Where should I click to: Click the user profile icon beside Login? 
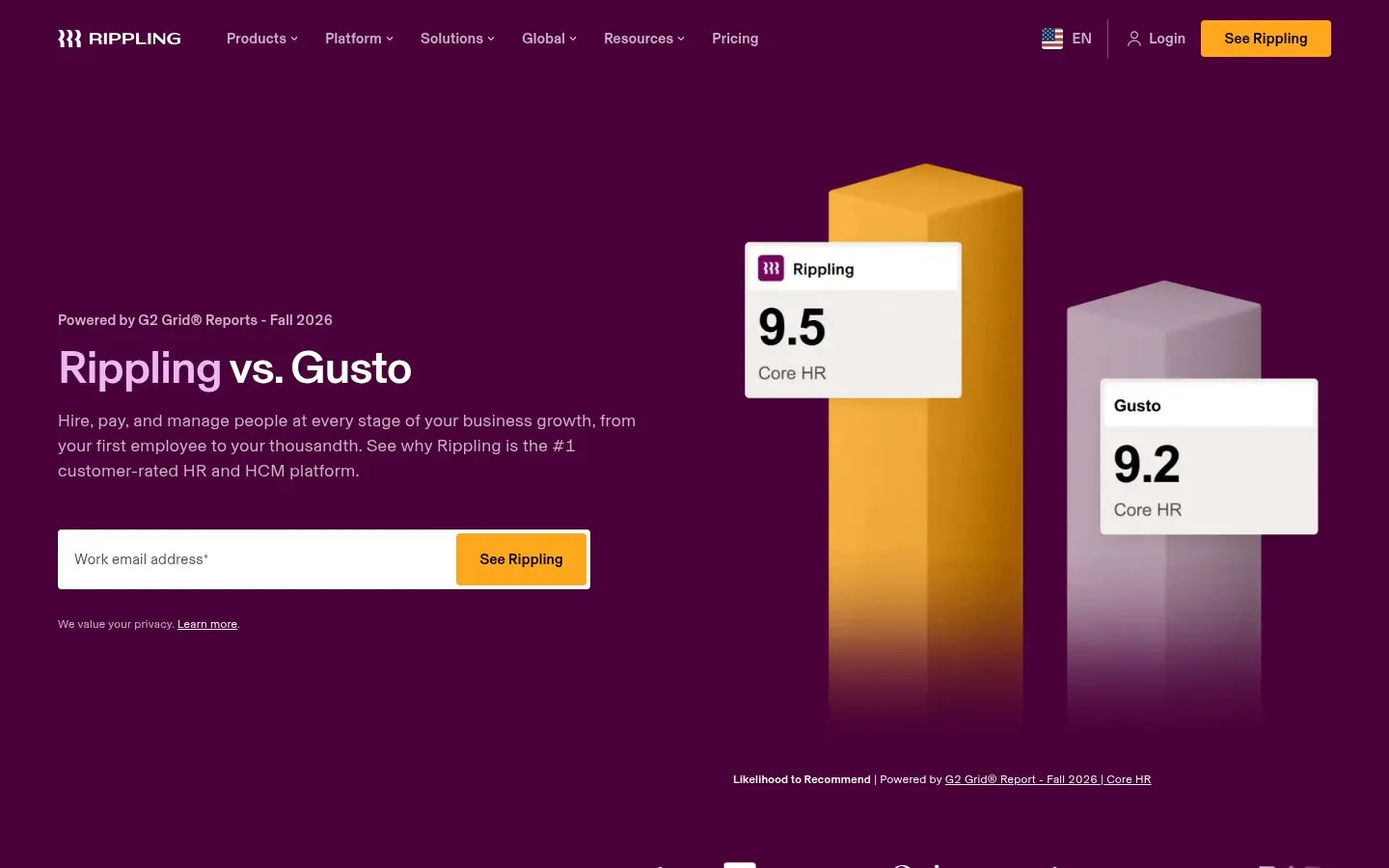[1134, 39]
